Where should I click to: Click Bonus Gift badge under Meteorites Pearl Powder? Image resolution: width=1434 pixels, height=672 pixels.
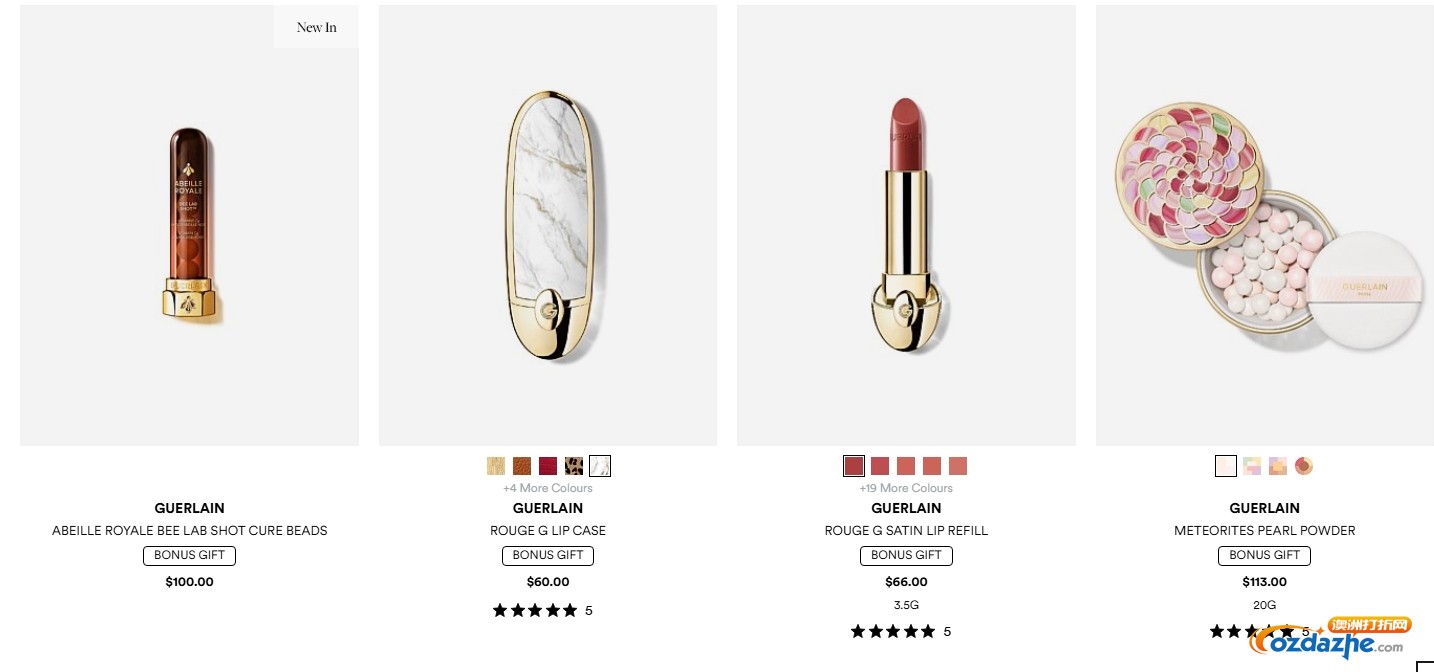coord(1265,555)
